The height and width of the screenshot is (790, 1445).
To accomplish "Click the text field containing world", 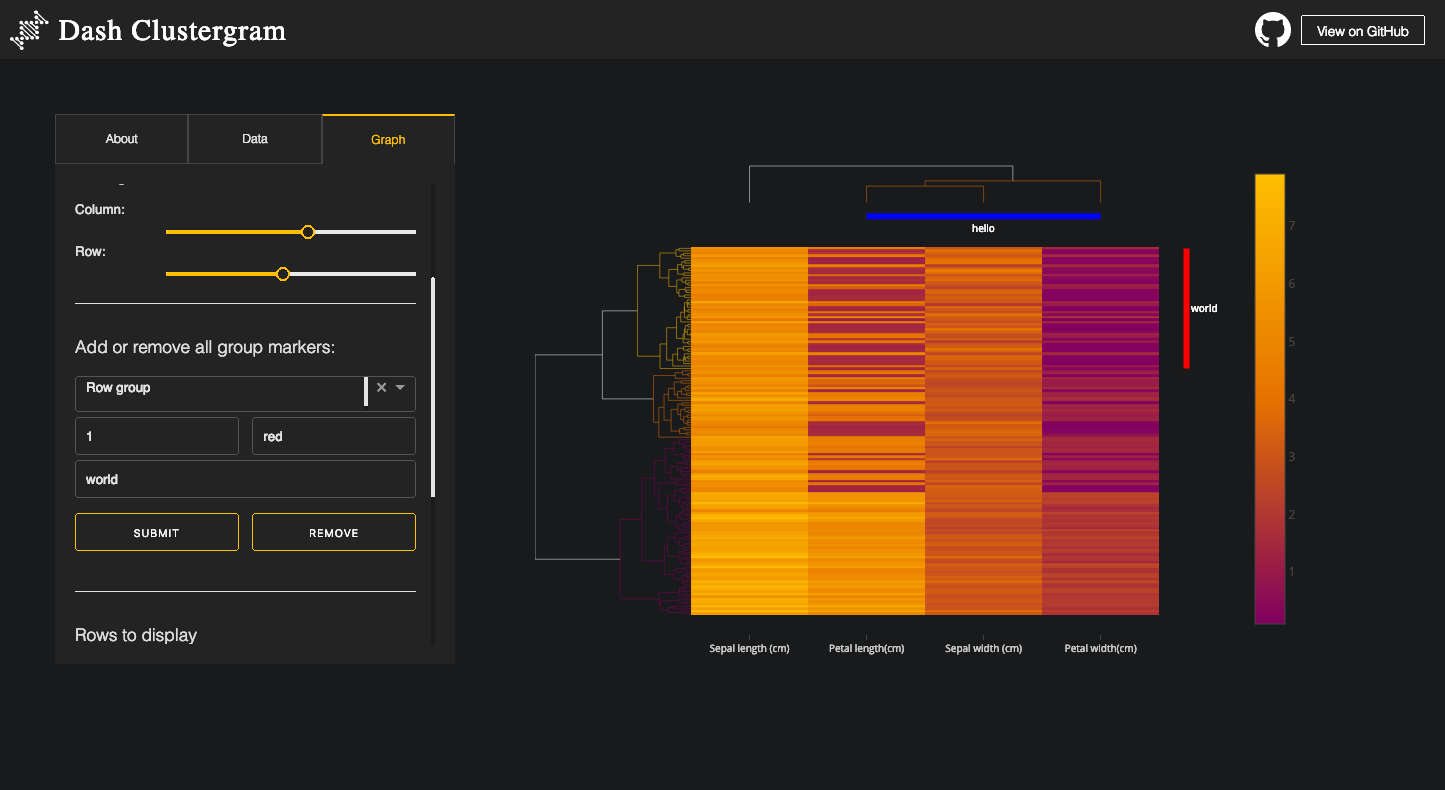I will pyautogui.click(x=245, y=478).
